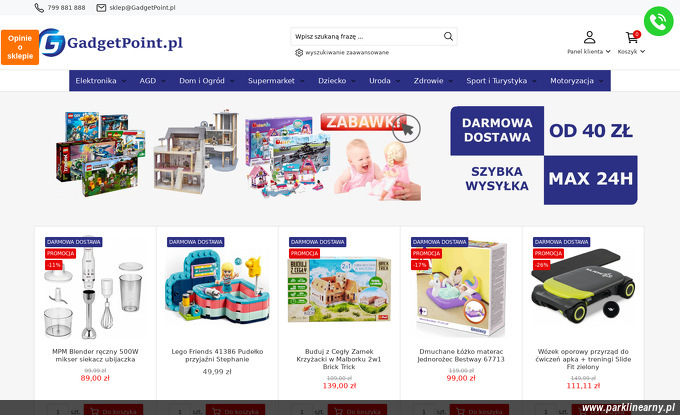Expand the Panel klienta dropdown
Screen dimensions: 680x415
coord(589,52)
